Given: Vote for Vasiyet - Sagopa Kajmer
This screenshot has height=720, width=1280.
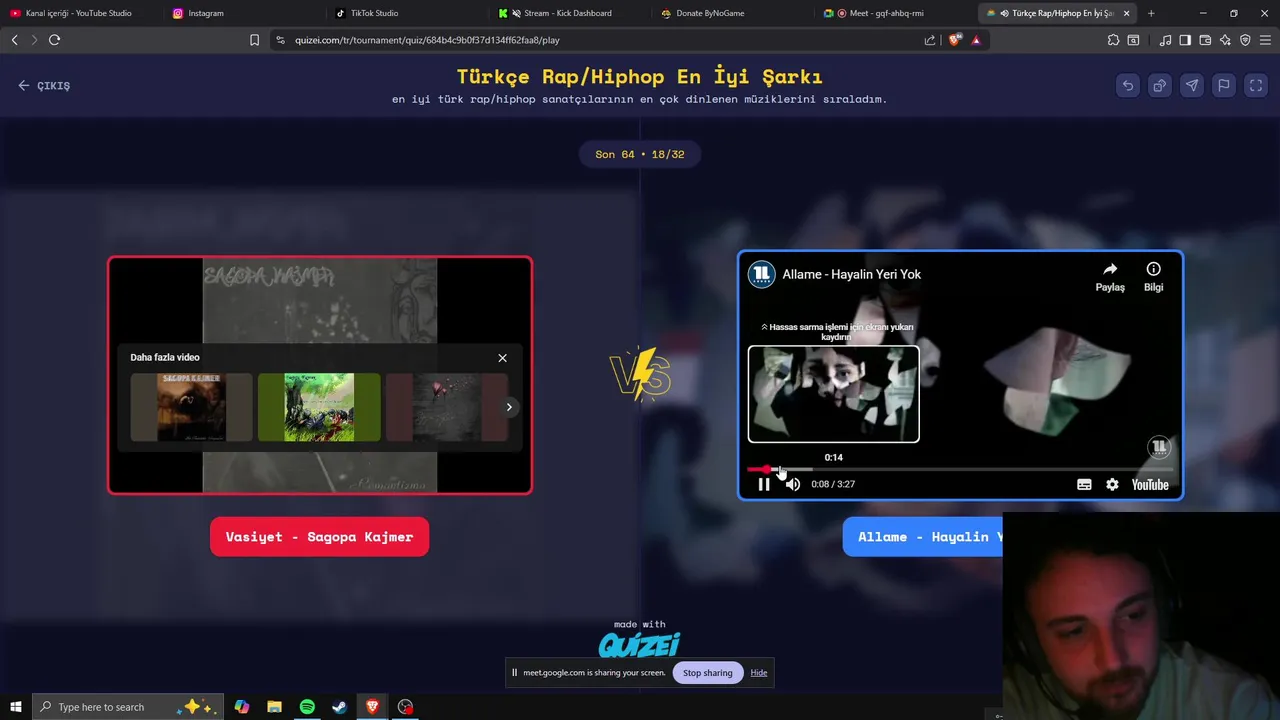Looking at the screenshot, I should (x=319, y=537).
